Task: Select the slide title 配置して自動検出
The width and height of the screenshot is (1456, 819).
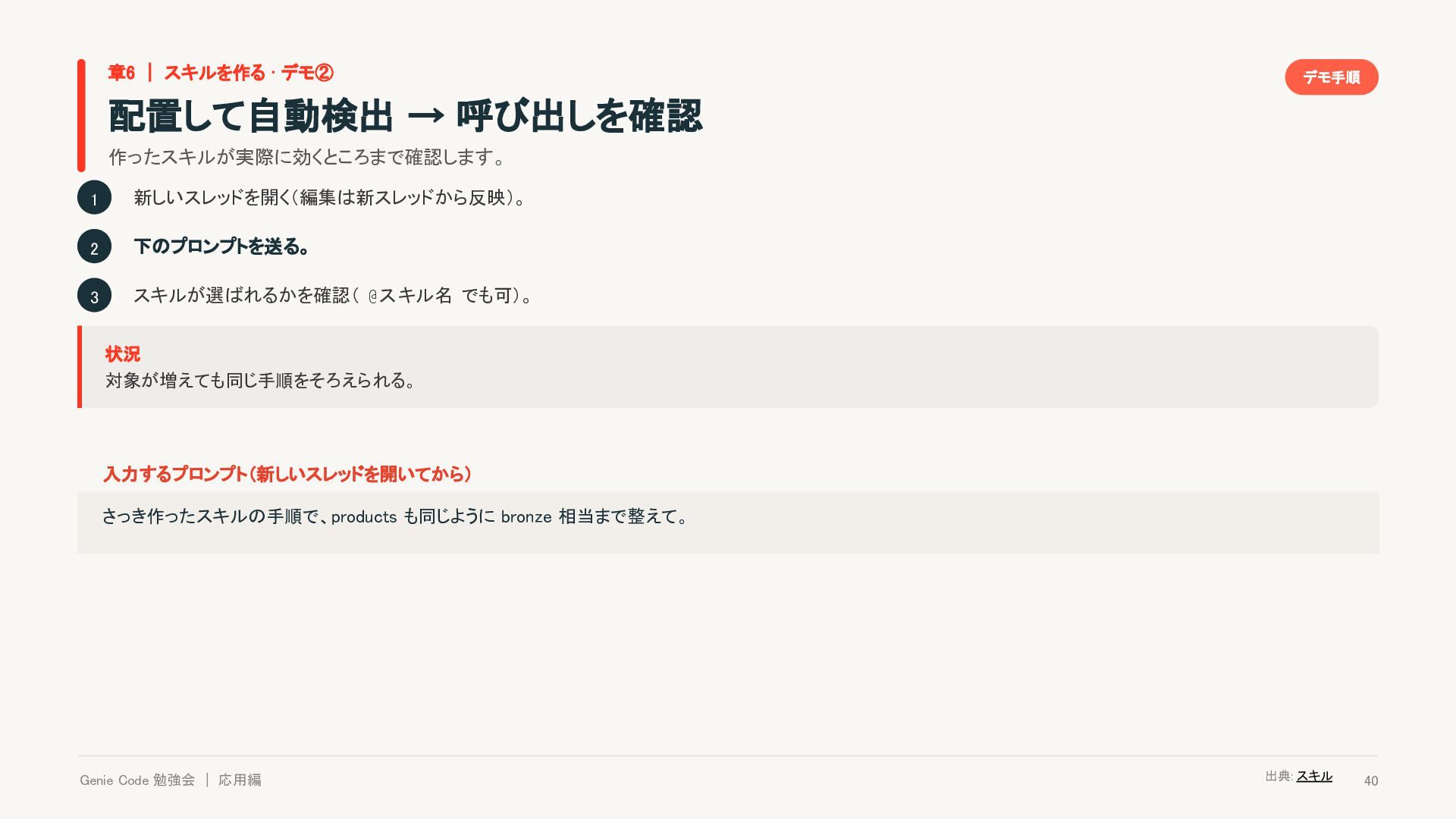Action: point(251,116)
